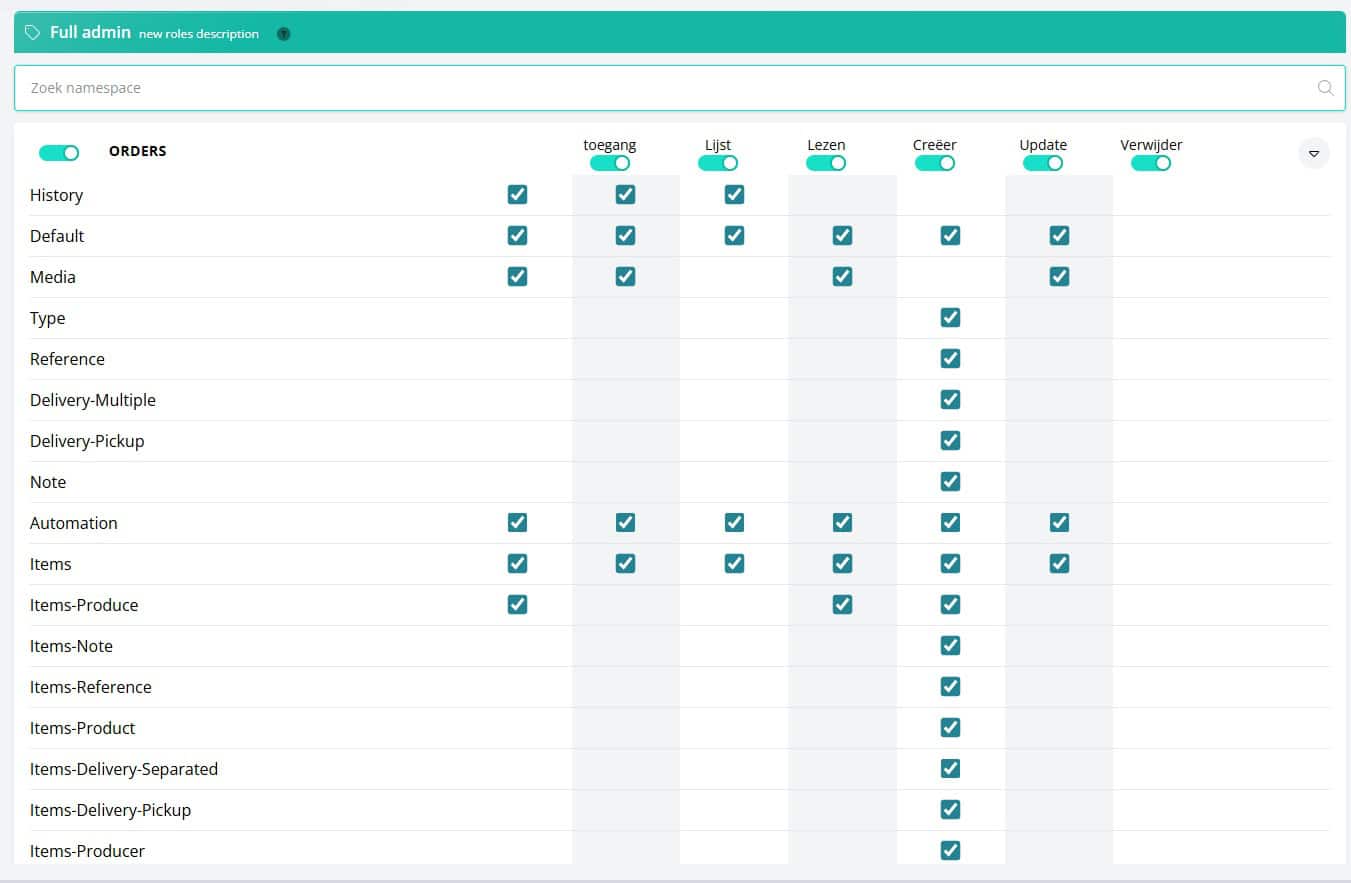This screenshot has width=1351, height=883.
Task: Toggle the Update column switch
Action: click(1043, 162)
